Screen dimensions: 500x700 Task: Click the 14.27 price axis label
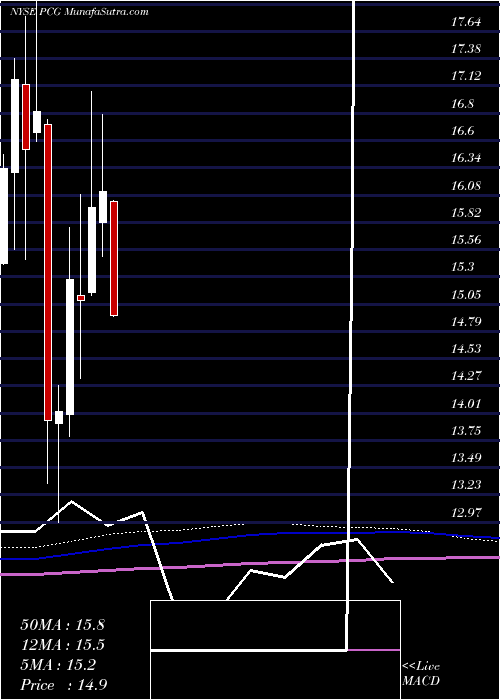tap(466, 375)
